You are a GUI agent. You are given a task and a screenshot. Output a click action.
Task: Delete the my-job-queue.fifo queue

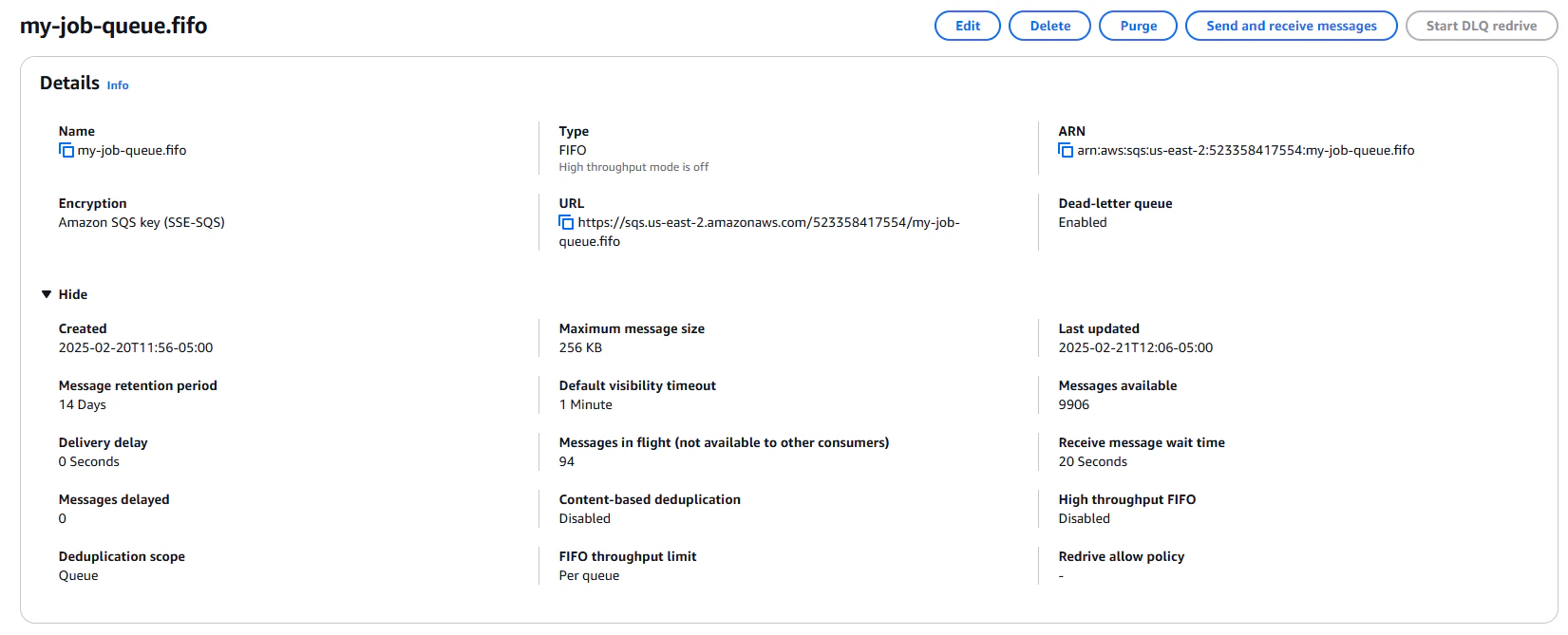tap(1049, 26)
